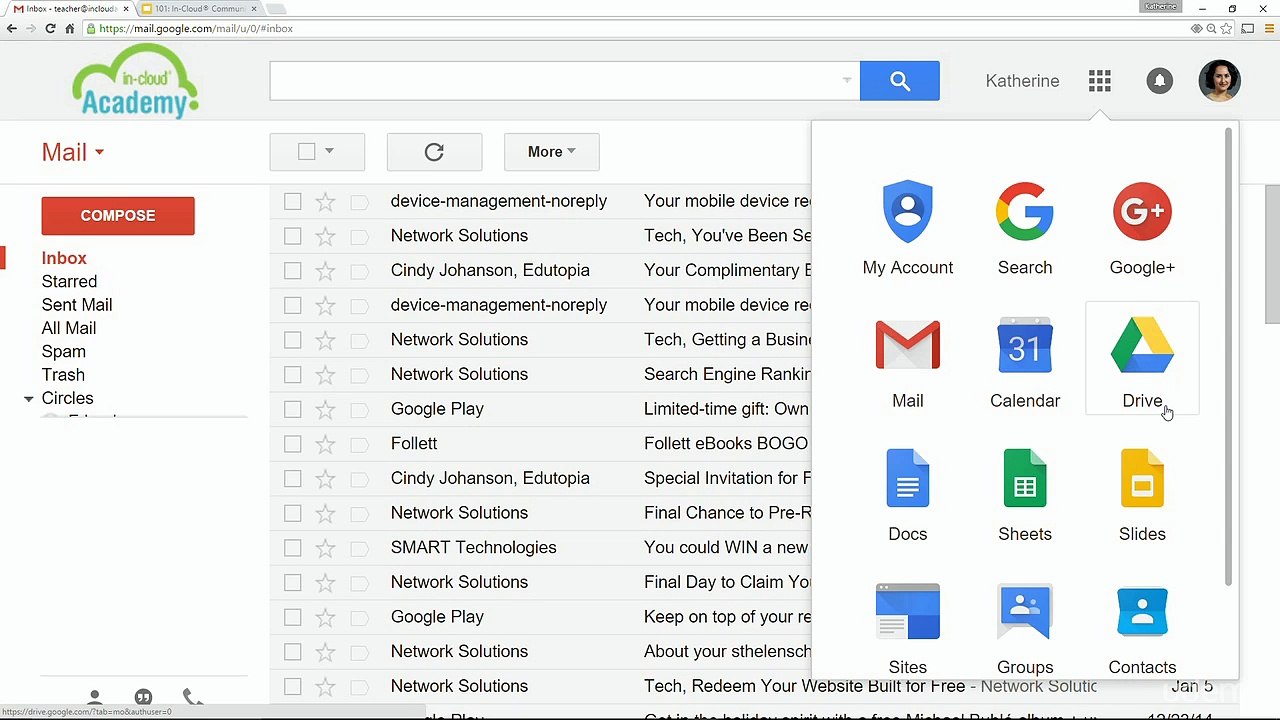
Task: Open the Trash folder
Action: (x=63, y=375)
